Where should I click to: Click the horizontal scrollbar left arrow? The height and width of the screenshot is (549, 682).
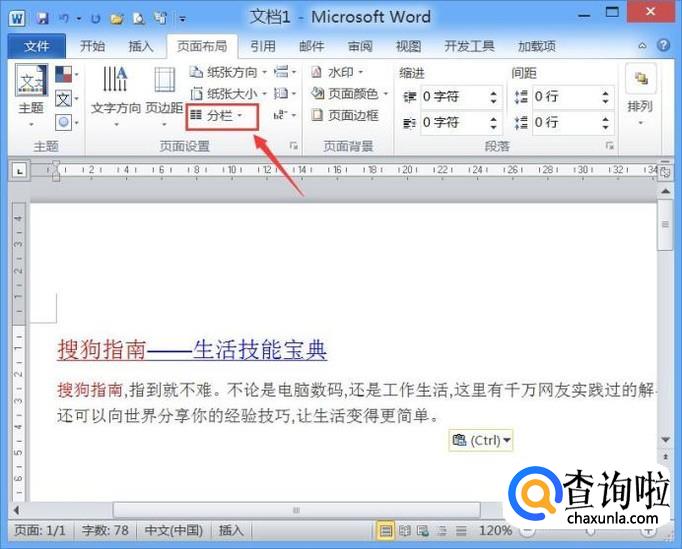[17, 510]
